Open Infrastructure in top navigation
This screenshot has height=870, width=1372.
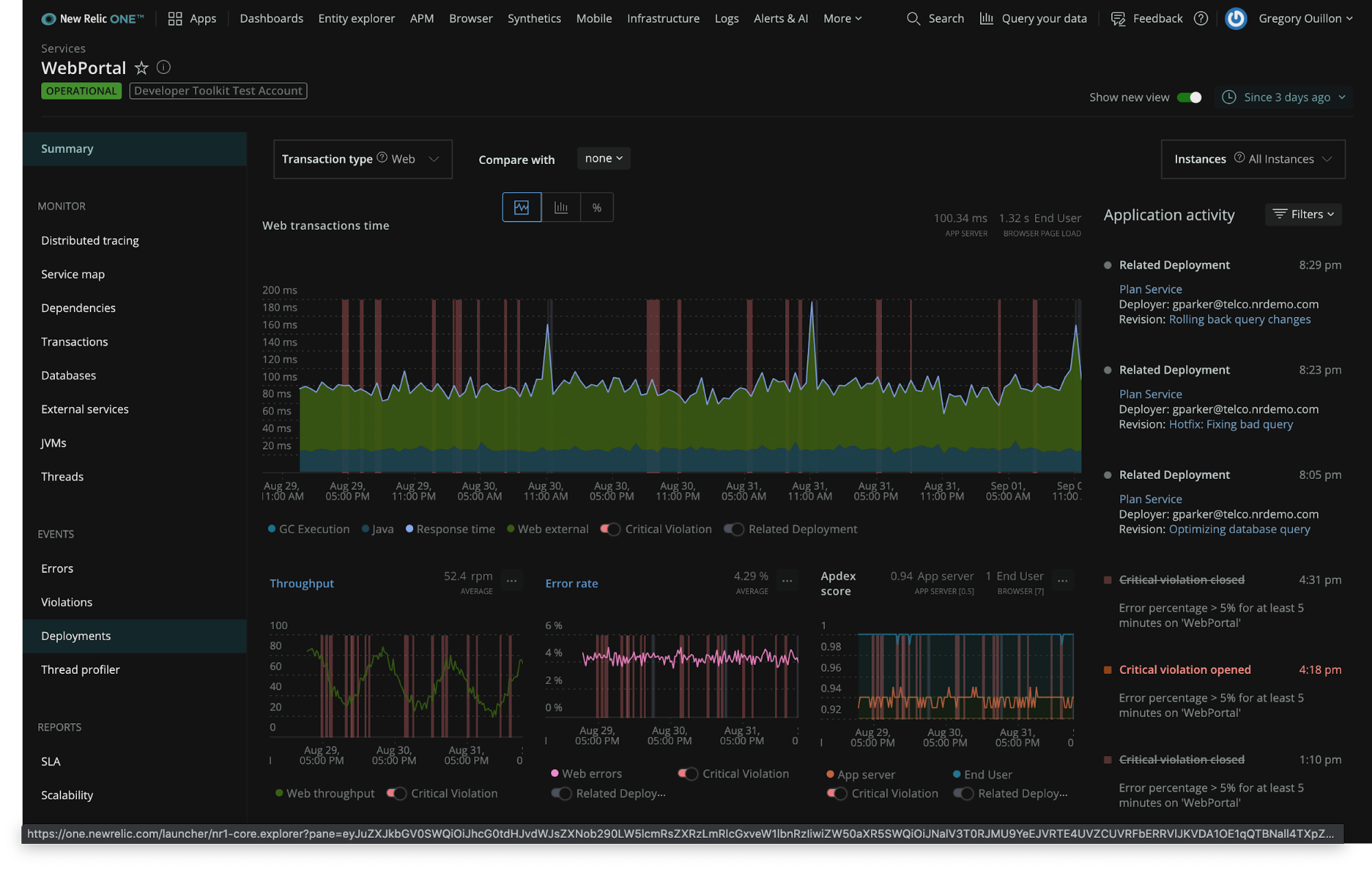[x=663, y=19]
